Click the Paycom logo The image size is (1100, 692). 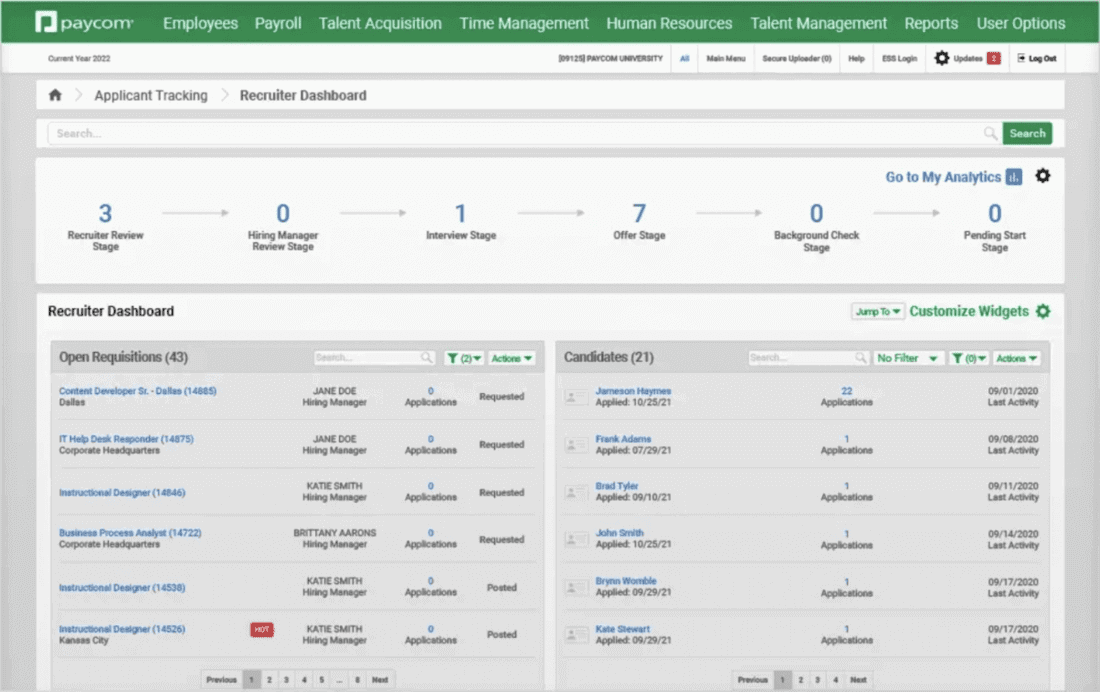[84, 22]
